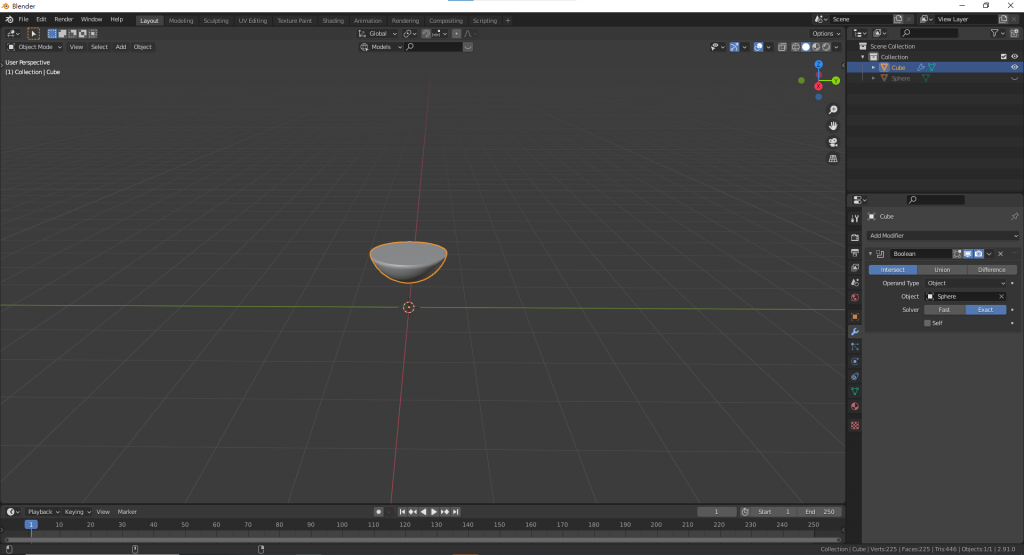Image resolution: width=1024 pixels, height=555 pixels.
Task: Enable the Self checkbox
Action: click(x=927, y=323)
